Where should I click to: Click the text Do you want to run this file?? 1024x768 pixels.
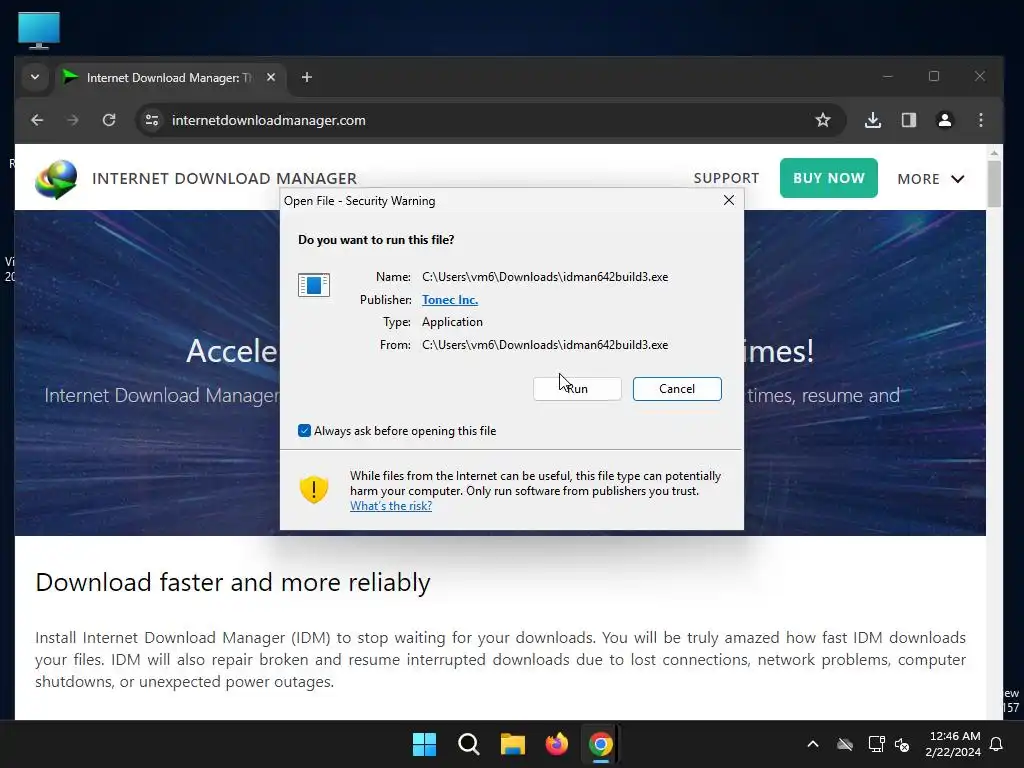[x=376, y=240]
